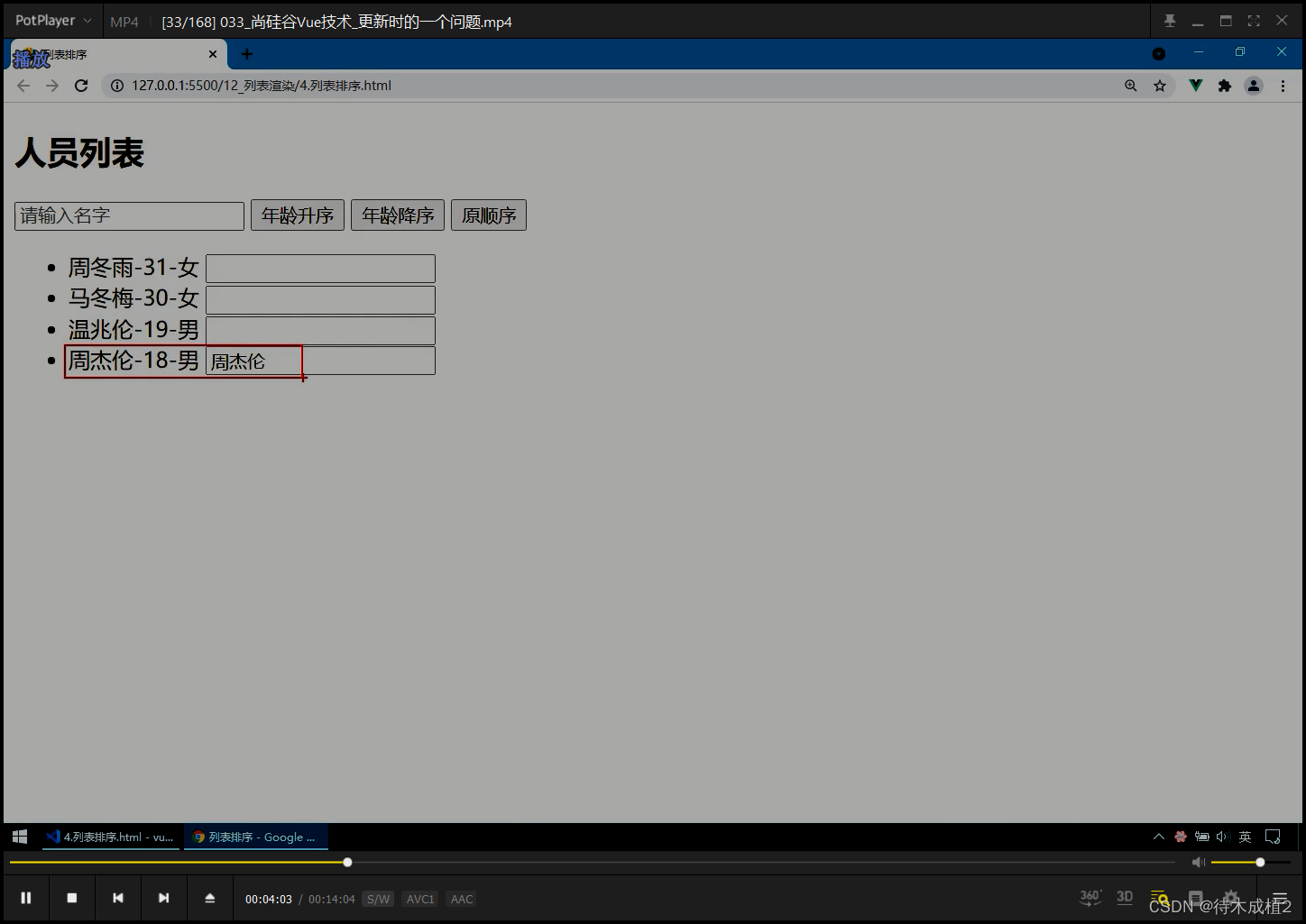Close the 列表排序 browser tab

tap(213, 54)
